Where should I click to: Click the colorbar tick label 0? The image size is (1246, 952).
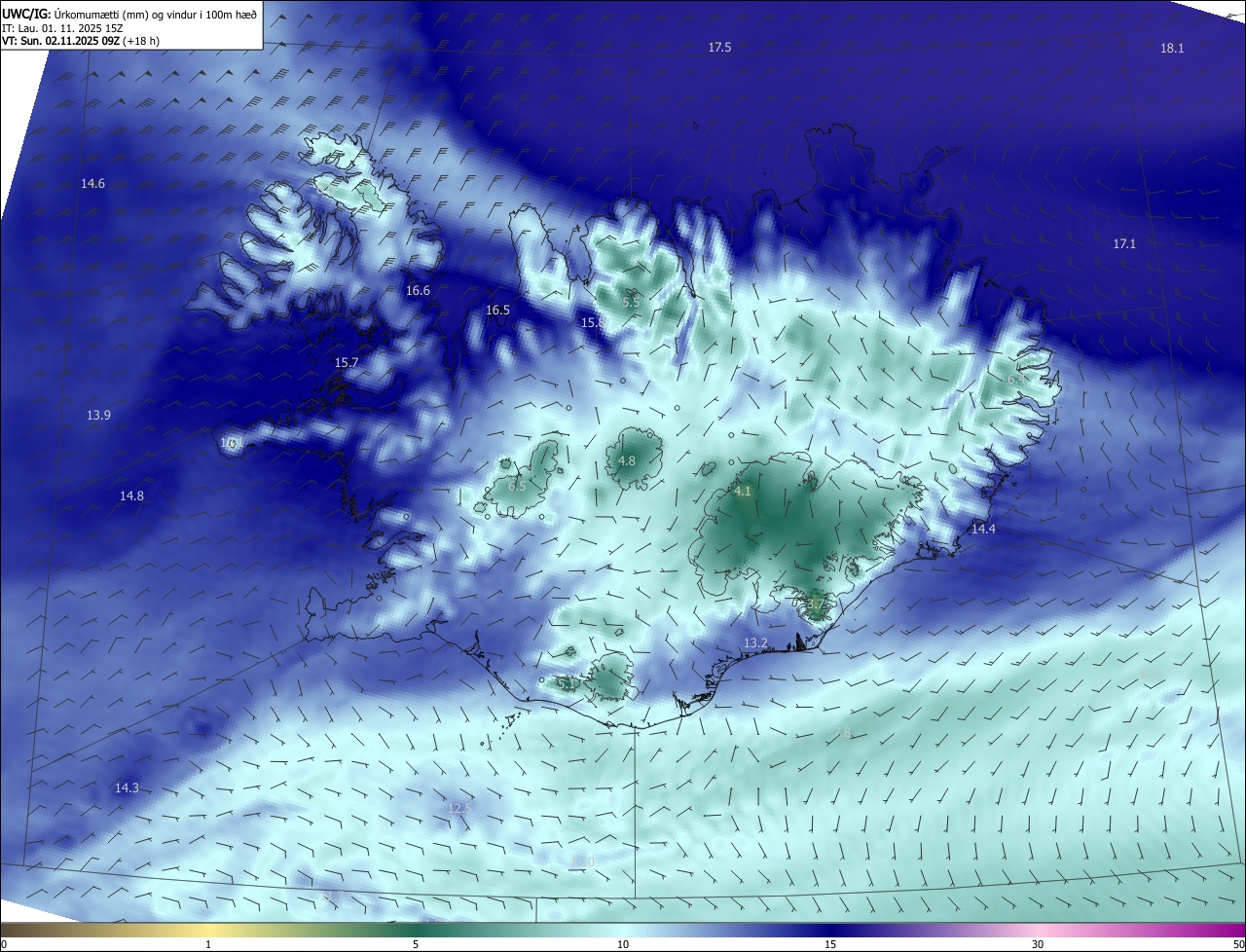(4, 945)
